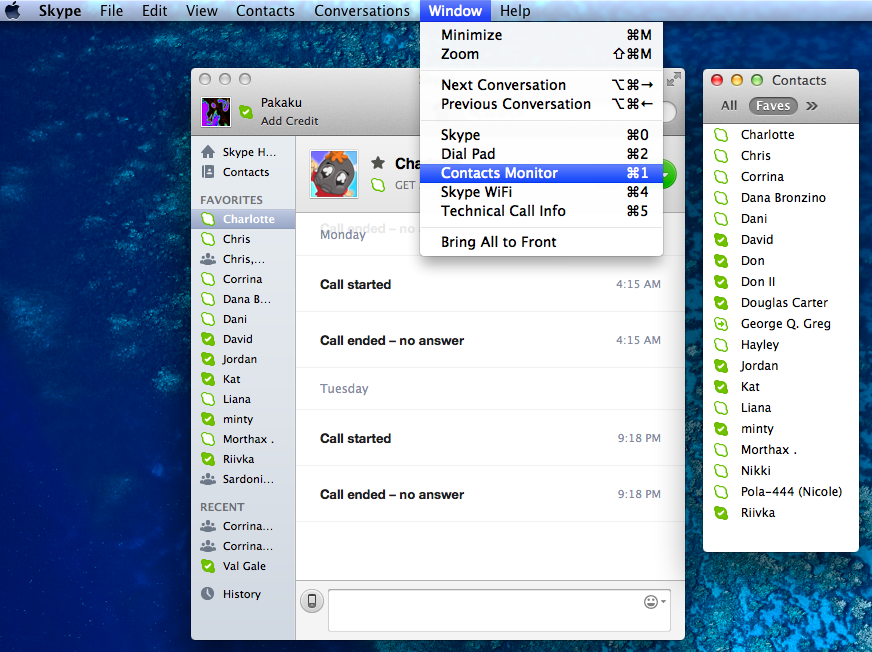Select Riivka in Contacts monitor window

pos(781,513)
